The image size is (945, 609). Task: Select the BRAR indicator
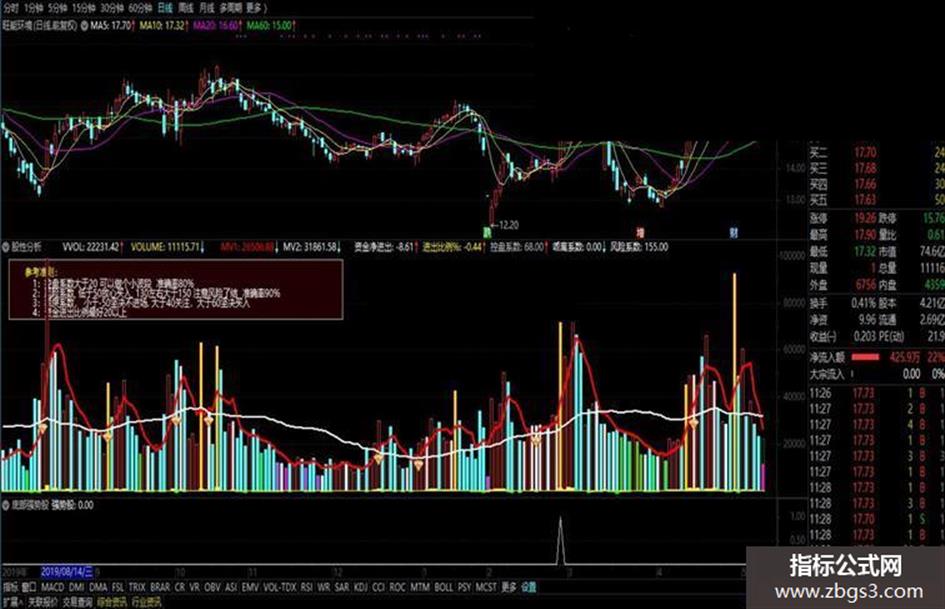[x=160, y=586]
